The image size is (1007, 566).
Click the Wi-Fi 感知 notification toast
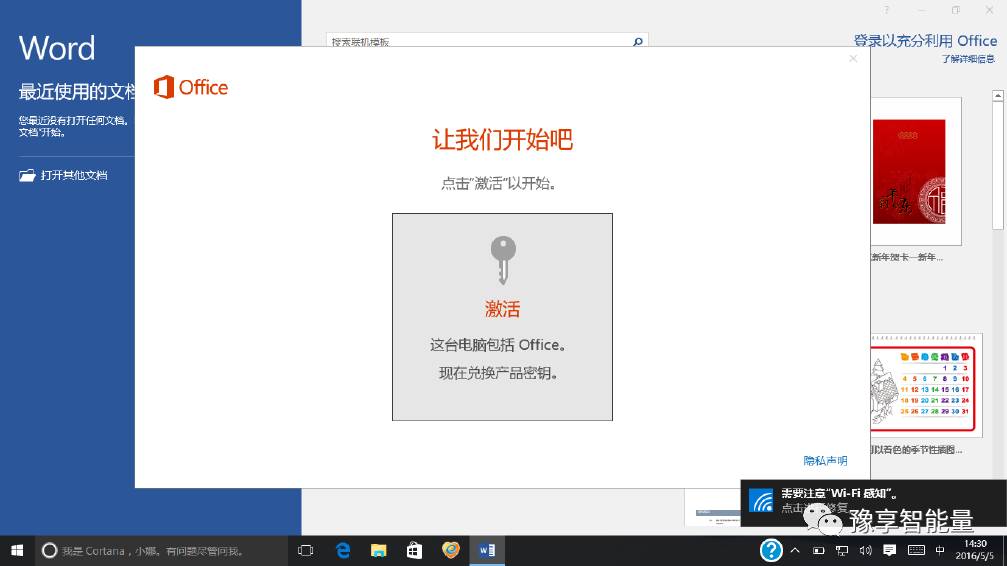[x=873, y=504]
